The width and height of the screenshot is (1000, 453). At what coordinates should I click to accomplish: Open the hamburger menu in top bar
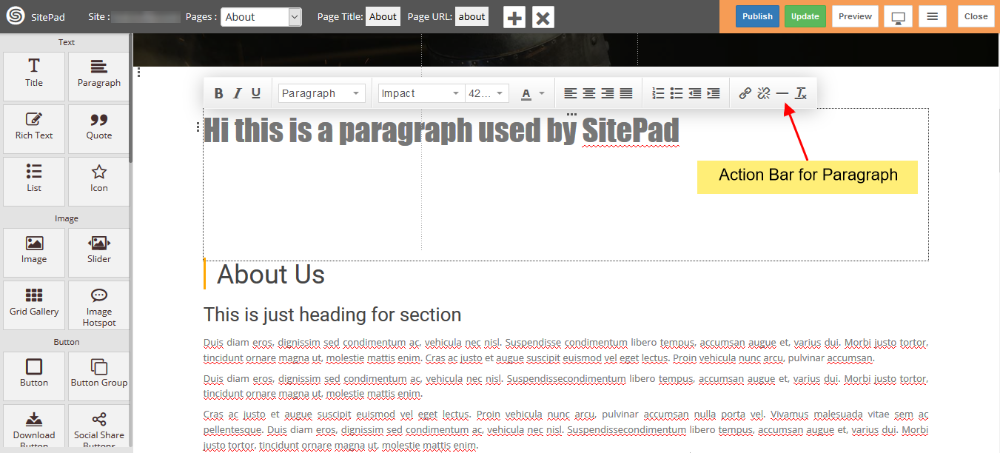pyautogui.click(x=932, y=17)
